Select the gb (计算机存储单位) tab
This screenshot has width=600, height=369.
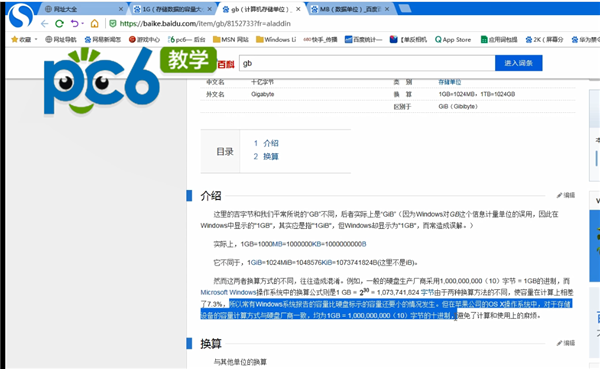[x=260, y=9]
